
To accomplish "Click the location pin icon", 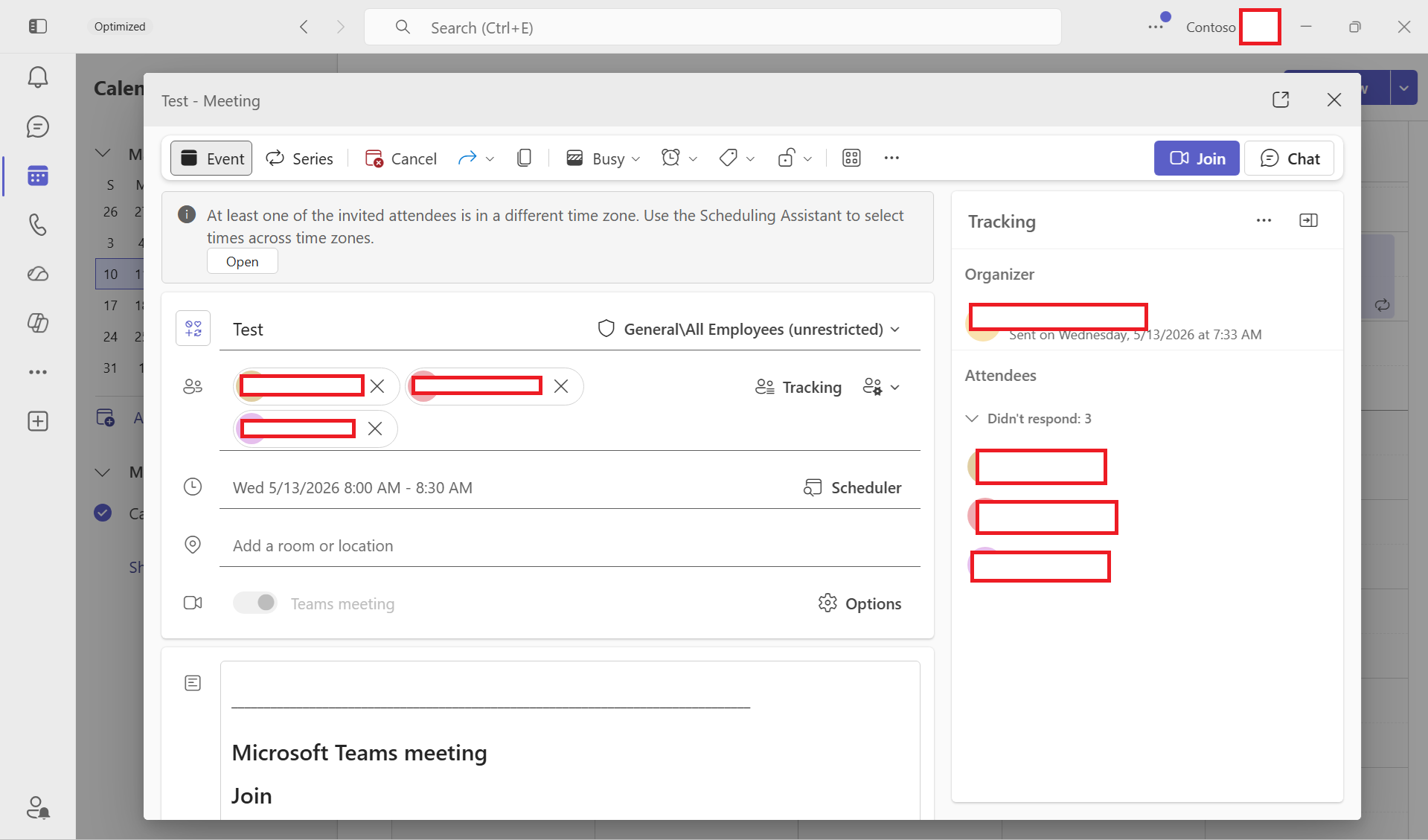I will tap(193, 545).
